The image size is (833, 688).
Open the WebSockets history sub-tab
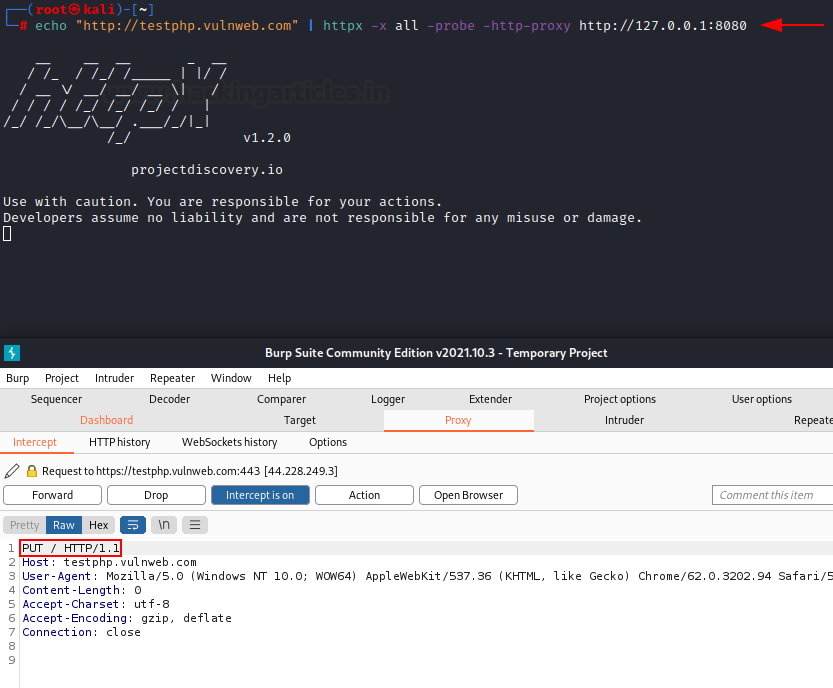230,442
